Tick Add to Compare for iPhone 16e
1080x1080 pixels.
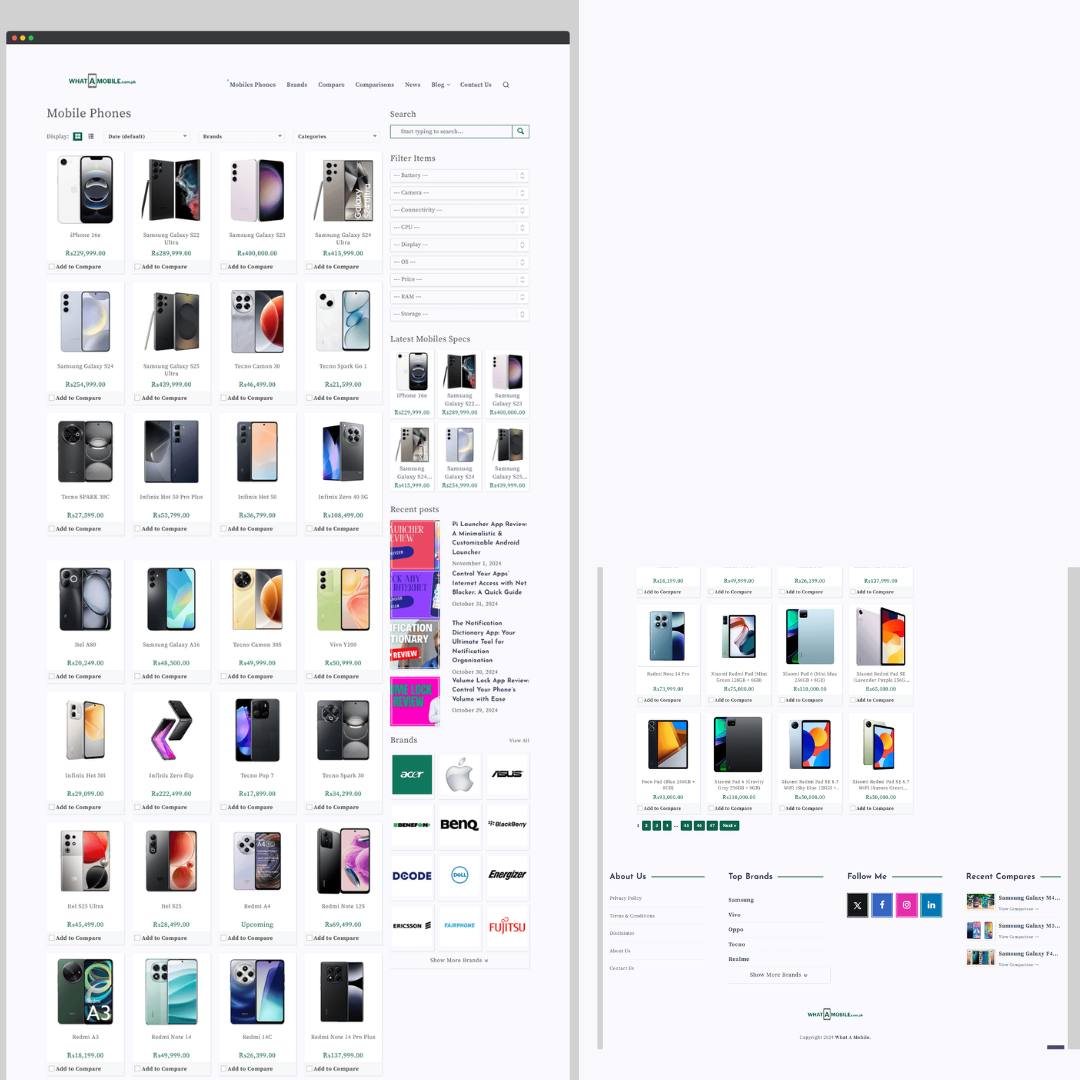point(52,267)
